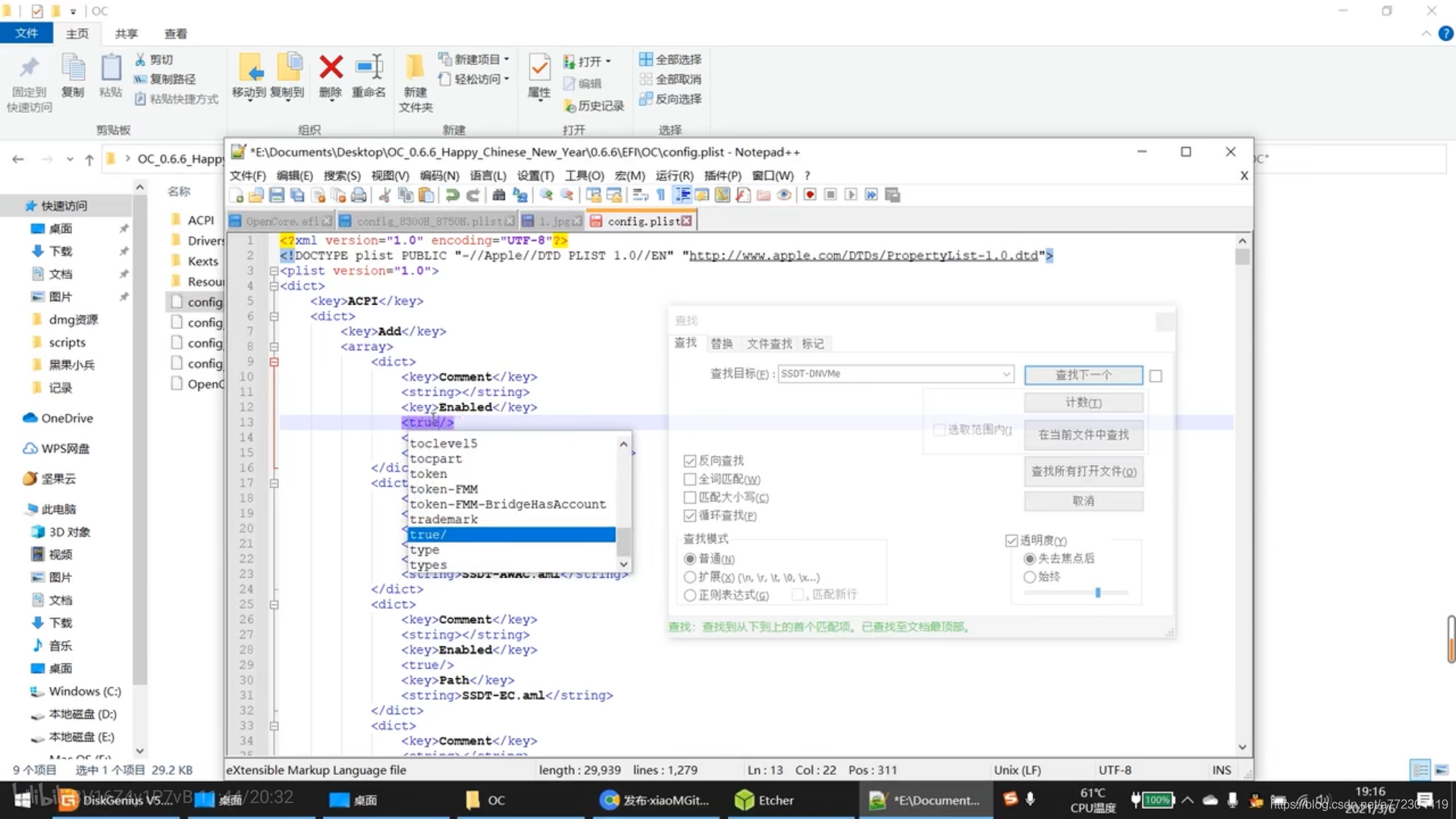
Task: Click the Save All toolbar icon
Action: pyautogui.click(x=297, y=195)
